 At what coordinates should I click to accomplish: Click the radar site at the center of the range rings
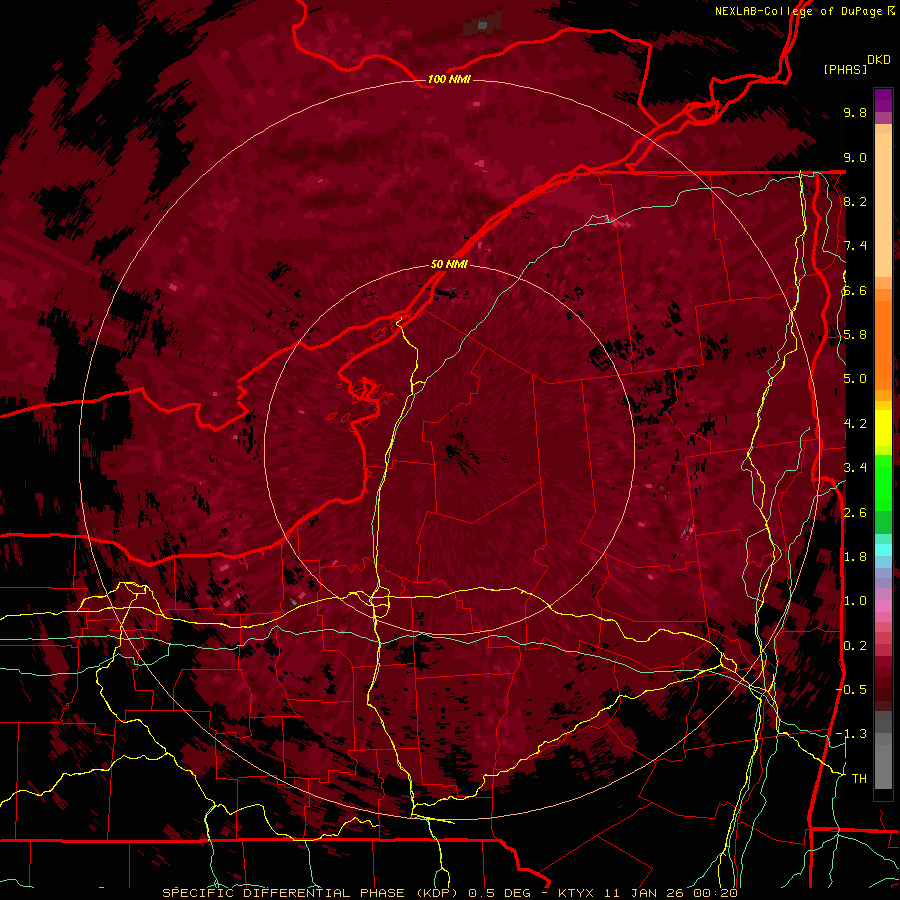click(450, 449)
